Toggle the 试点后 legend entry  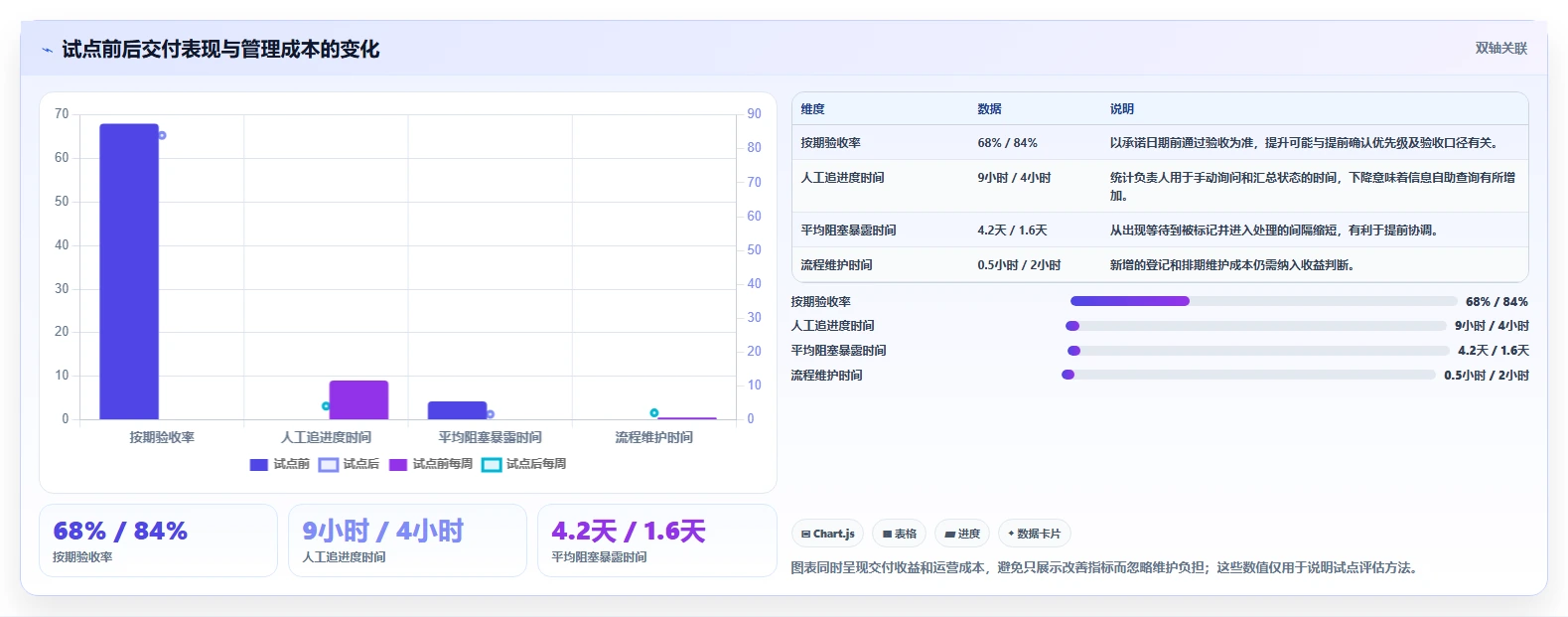349,464
